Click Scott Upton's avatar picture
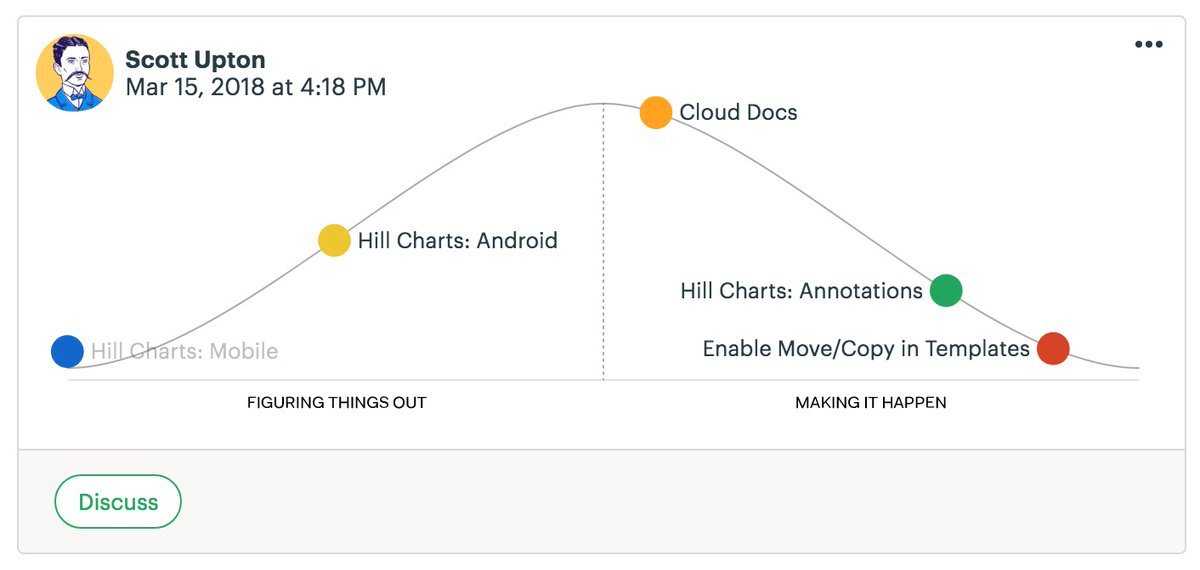1200x570 pixels. tap(75, 73)
